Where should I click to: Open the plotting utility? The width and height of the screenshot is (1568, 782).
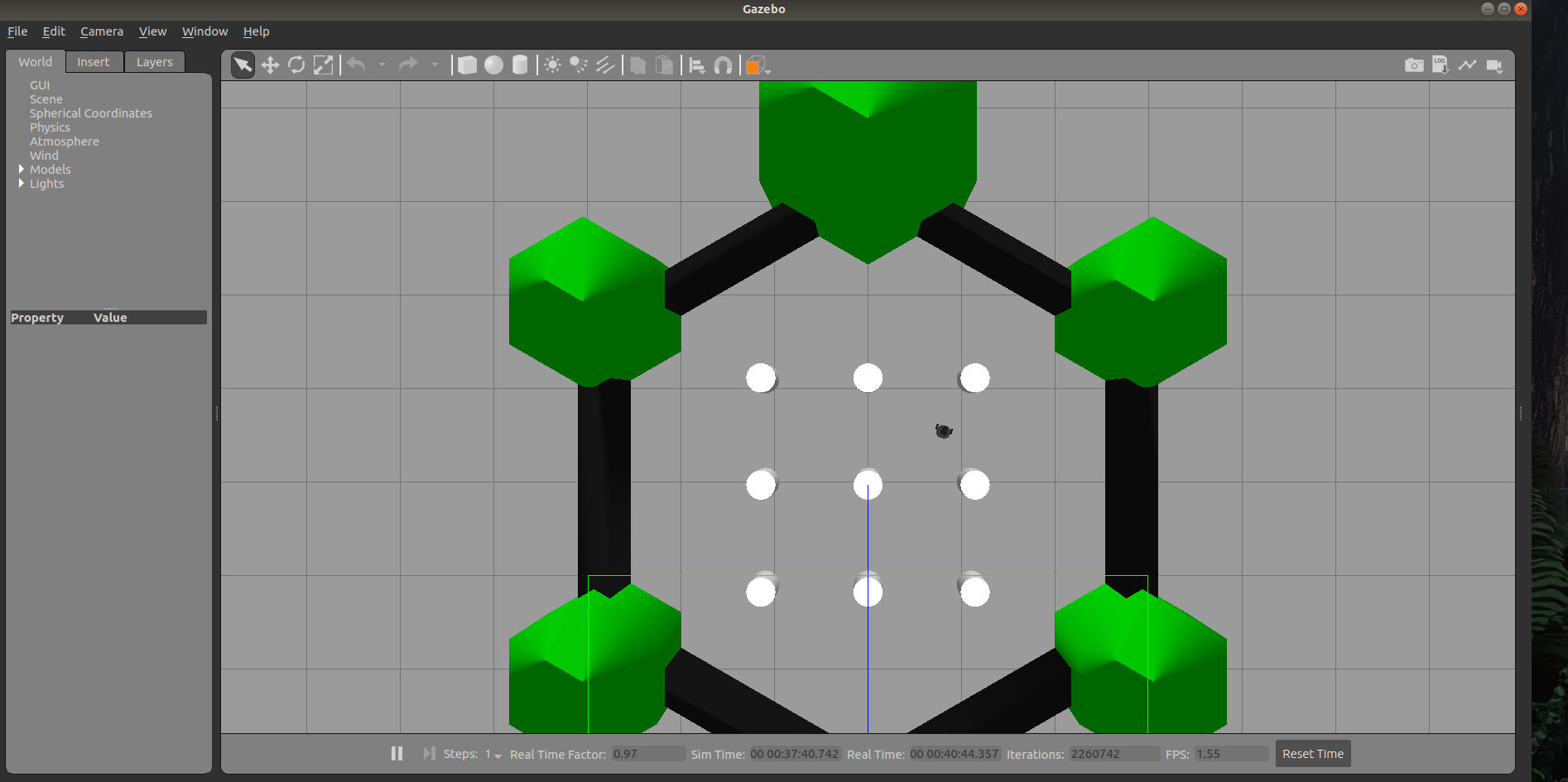(1467, 65)
